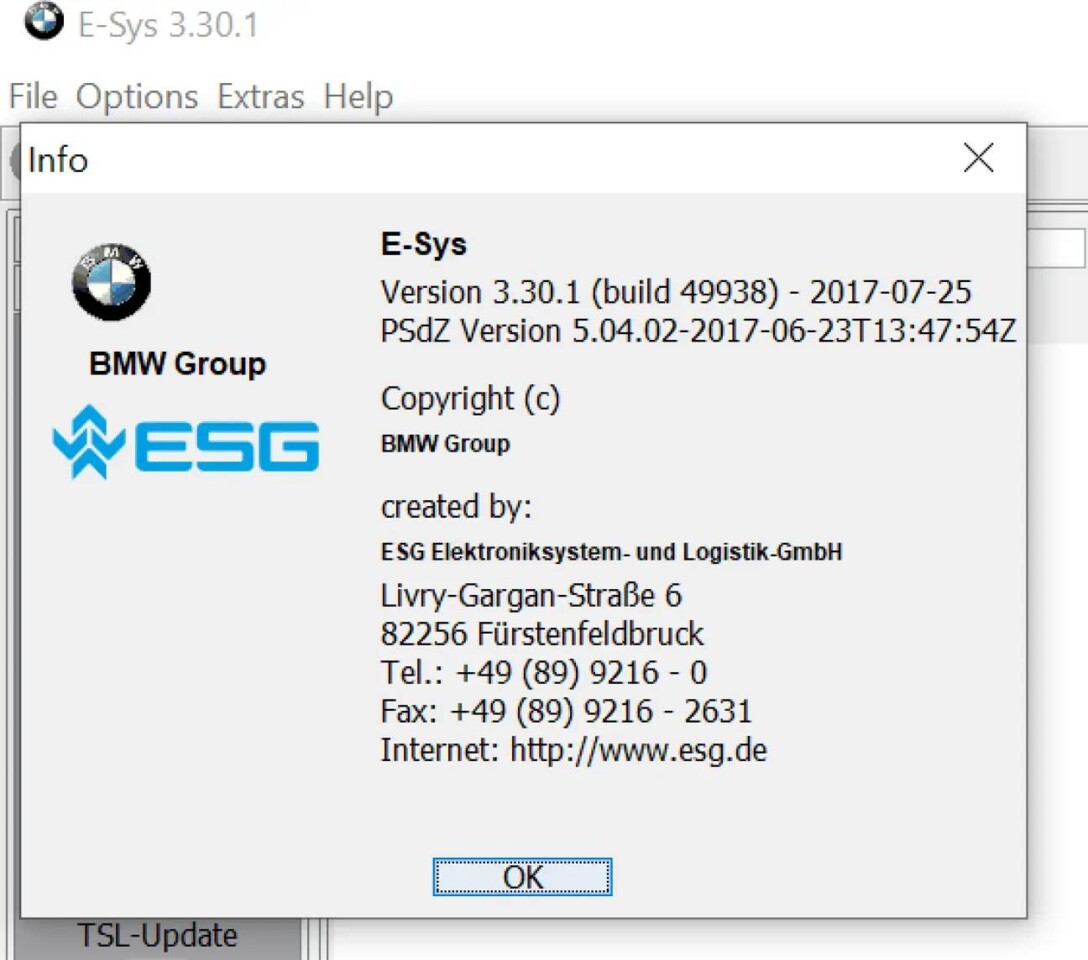Click ESG Elektroniksystem- und Logistik-GmbH text
This screenshot has height=960, width=1088.
coord(611,552)
